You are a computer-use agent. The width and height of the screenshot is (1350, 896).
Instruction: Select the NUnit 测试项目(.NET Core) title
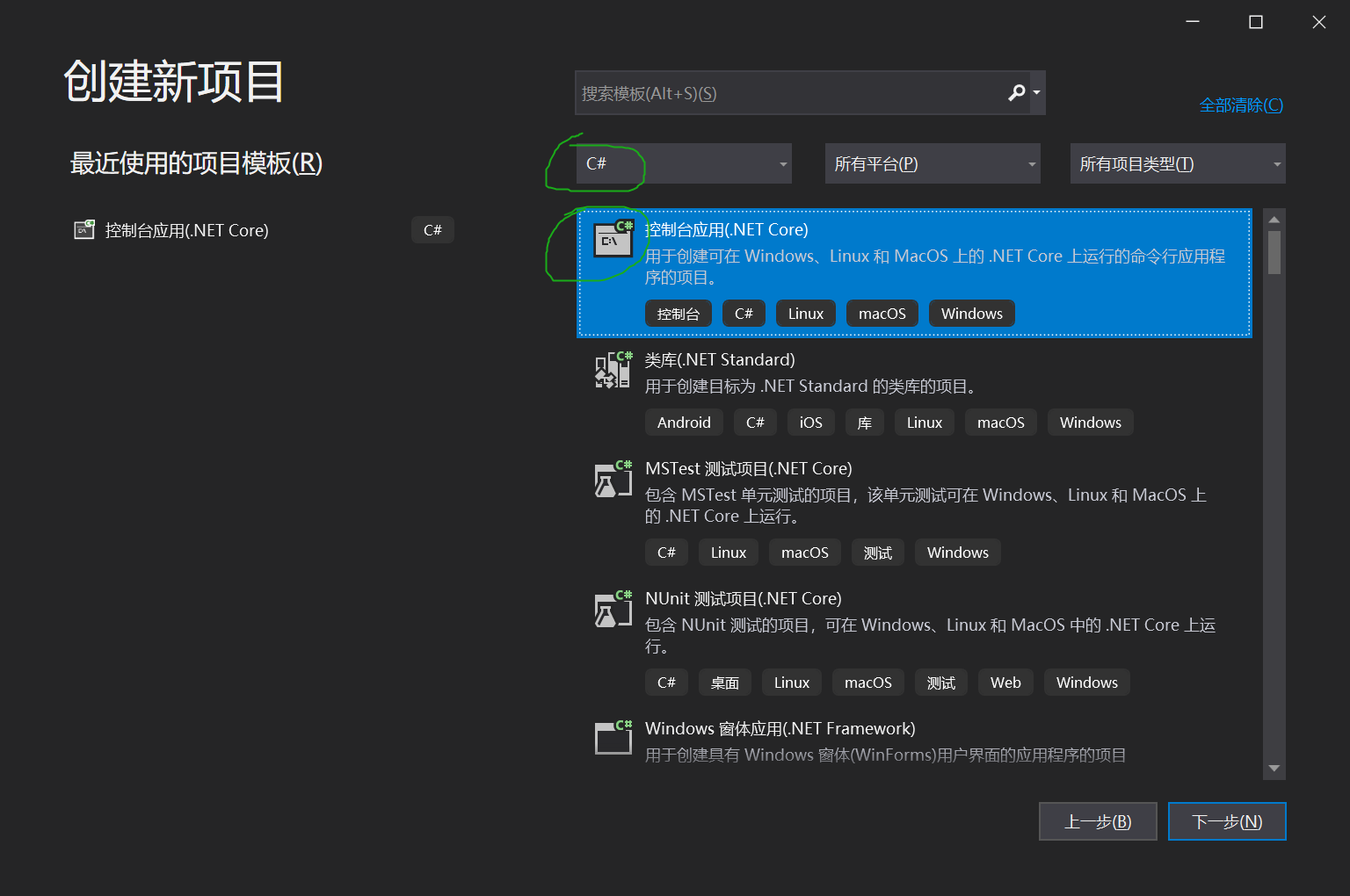(744, 598)
